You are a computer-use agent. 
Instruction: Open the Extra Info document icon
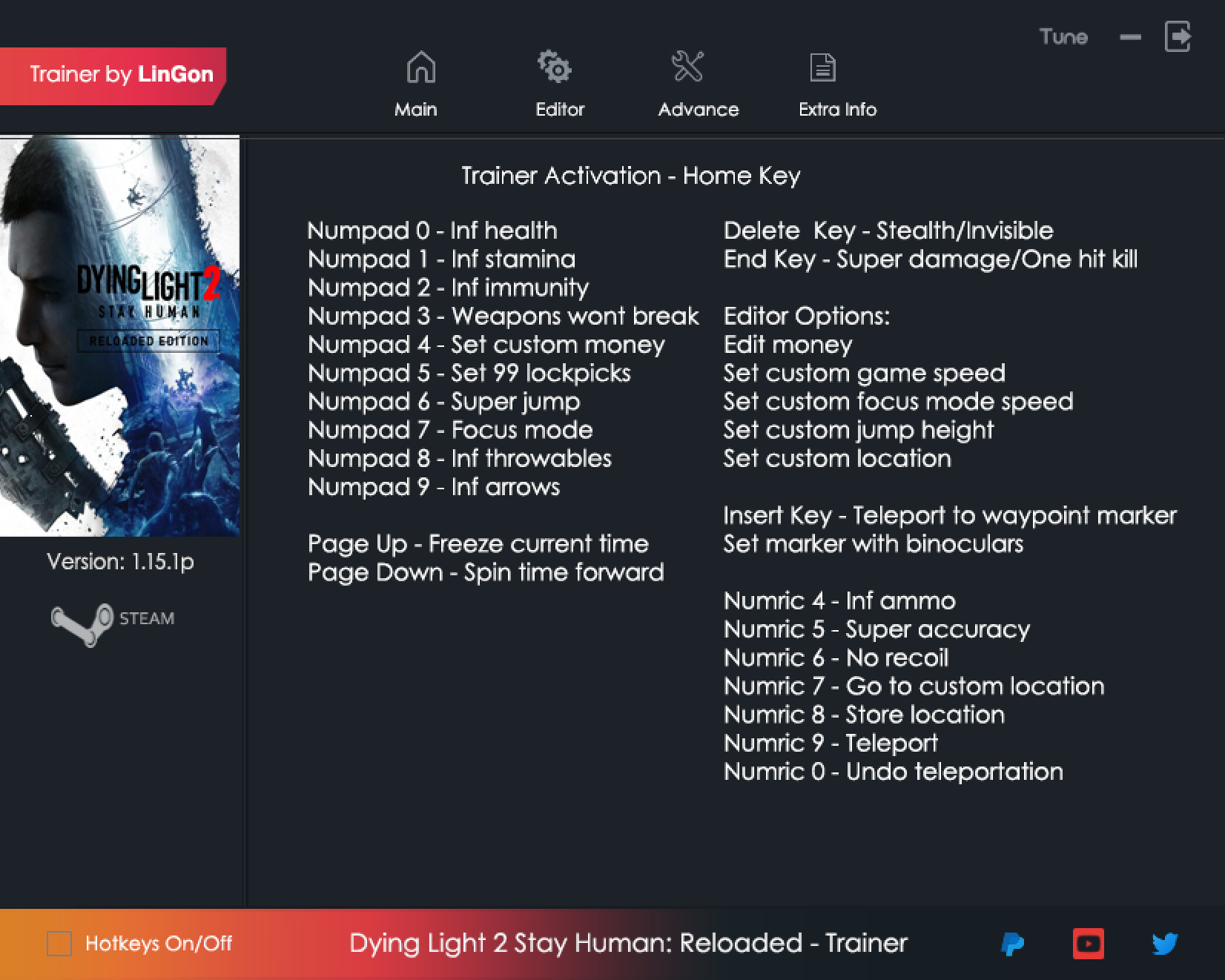(822, 67)
